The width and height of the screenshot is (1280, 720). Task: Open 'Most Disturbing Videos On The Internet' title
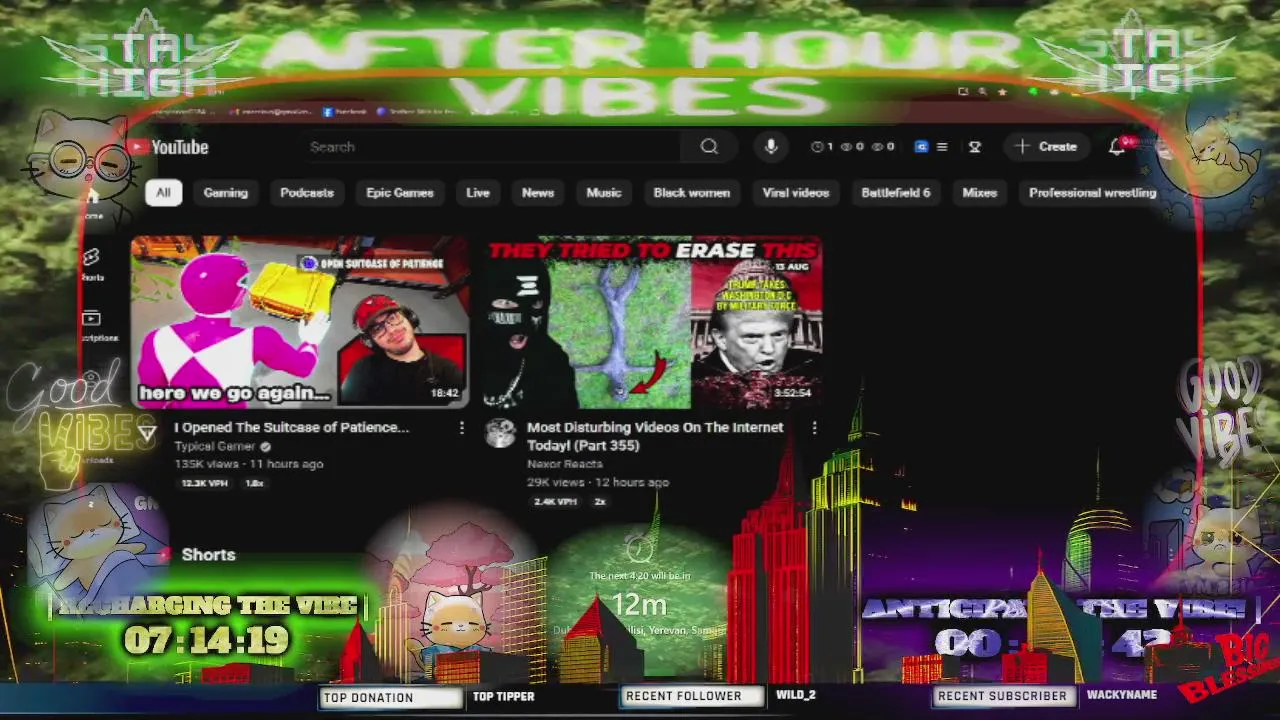(x=655, y=436)
